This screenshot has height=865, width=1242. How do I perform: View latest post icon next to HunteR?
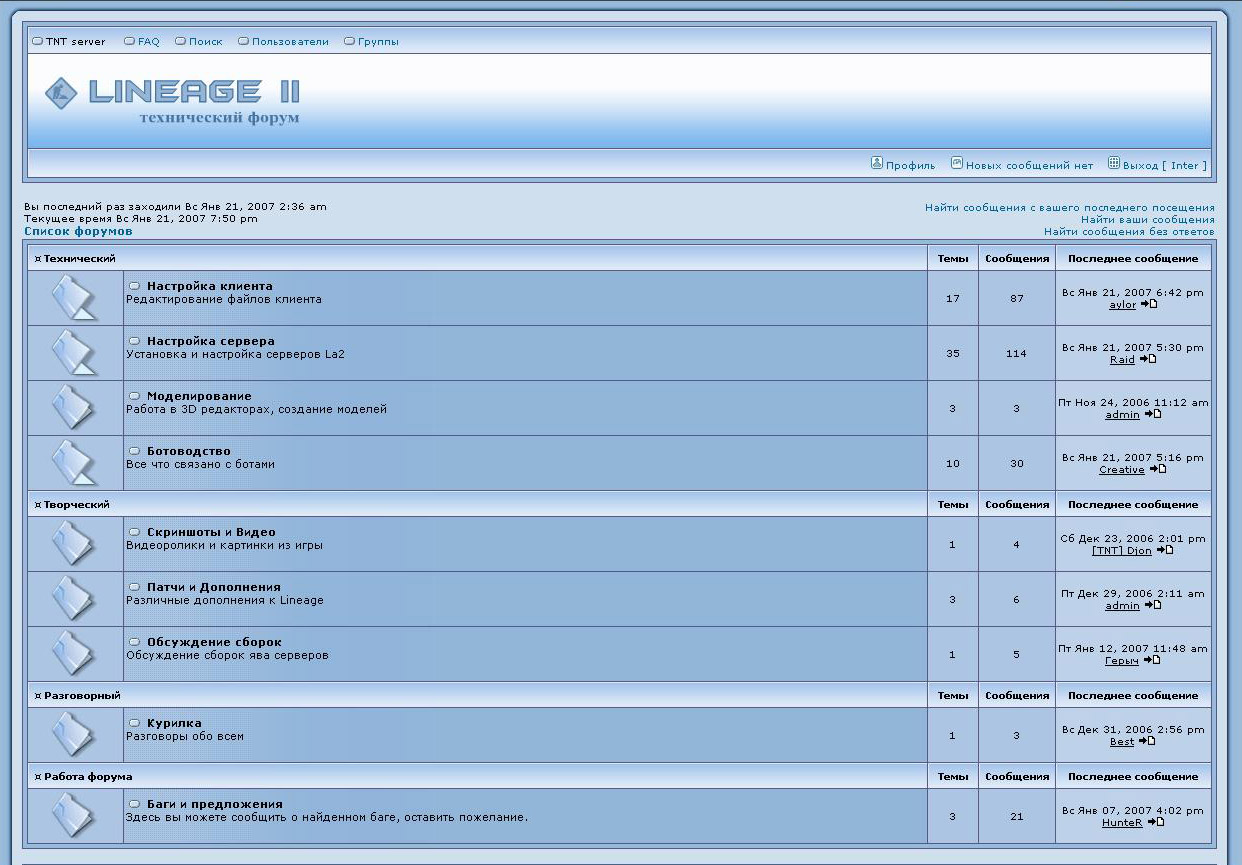[1156, 822]
